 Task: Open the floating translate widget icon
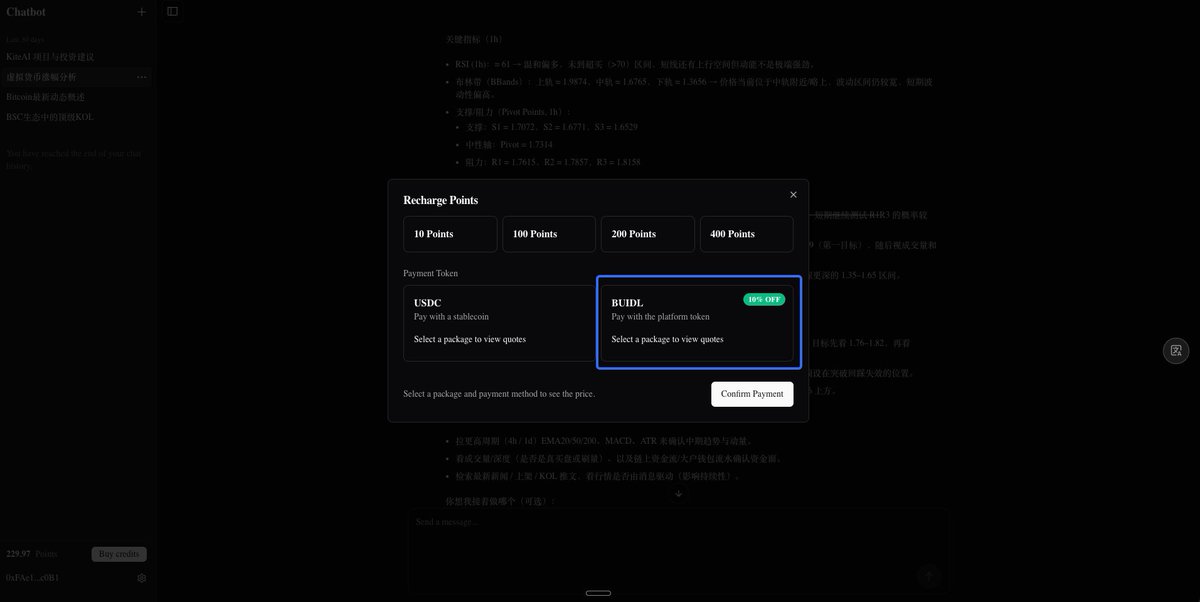click(1176, 350)
